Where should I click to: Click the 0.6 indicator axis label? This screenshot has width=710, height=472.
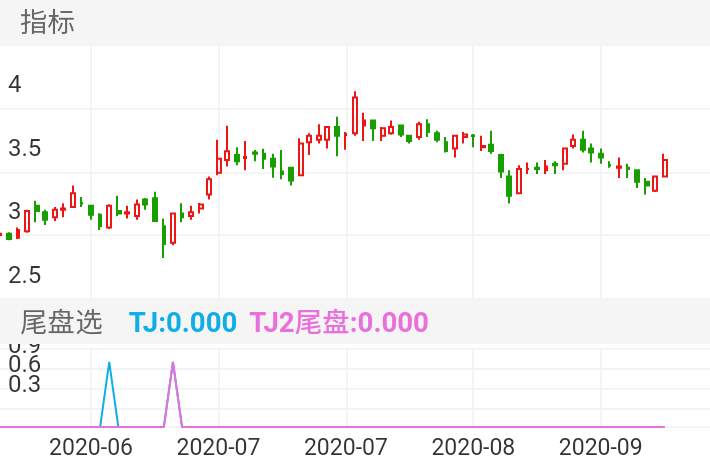24,365
